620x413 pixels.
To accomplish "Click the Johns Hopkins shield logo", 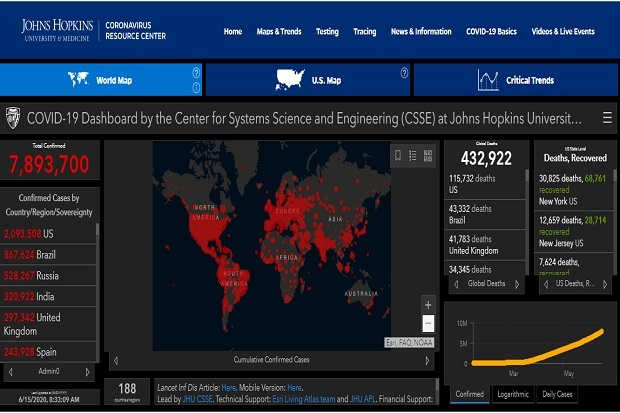I will pos(13,117).
